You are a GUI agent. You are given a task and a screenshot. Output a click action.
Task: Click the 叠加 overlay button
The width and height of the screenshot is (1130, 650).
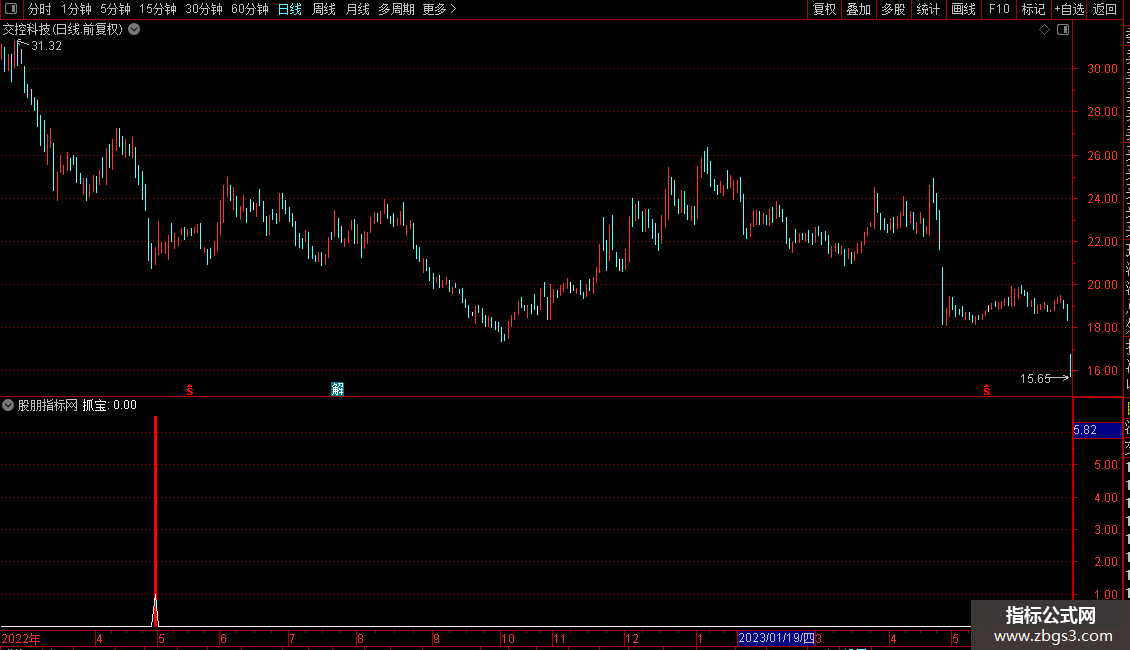(859, 9)
